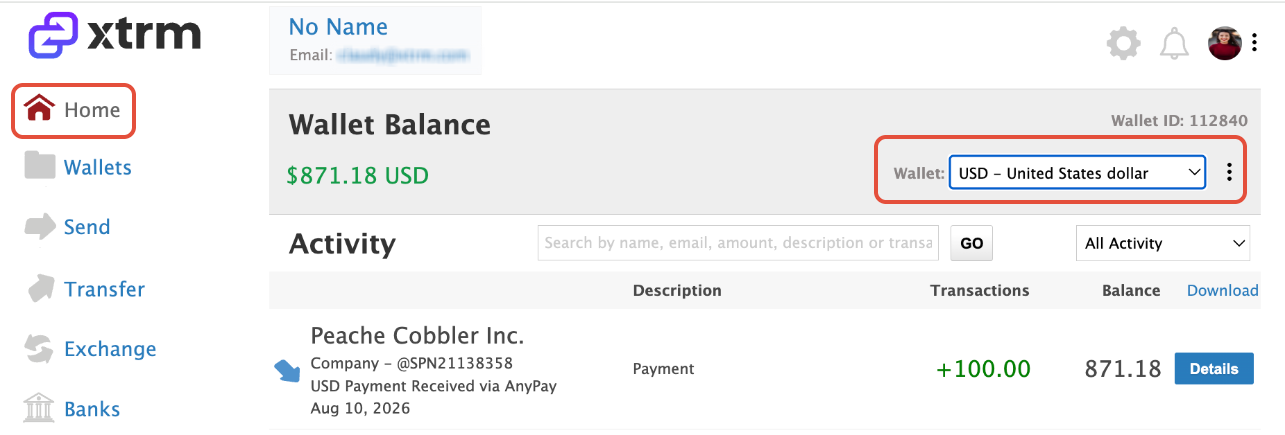Open the three-dot menu beside the avatar

[1254, 43]
